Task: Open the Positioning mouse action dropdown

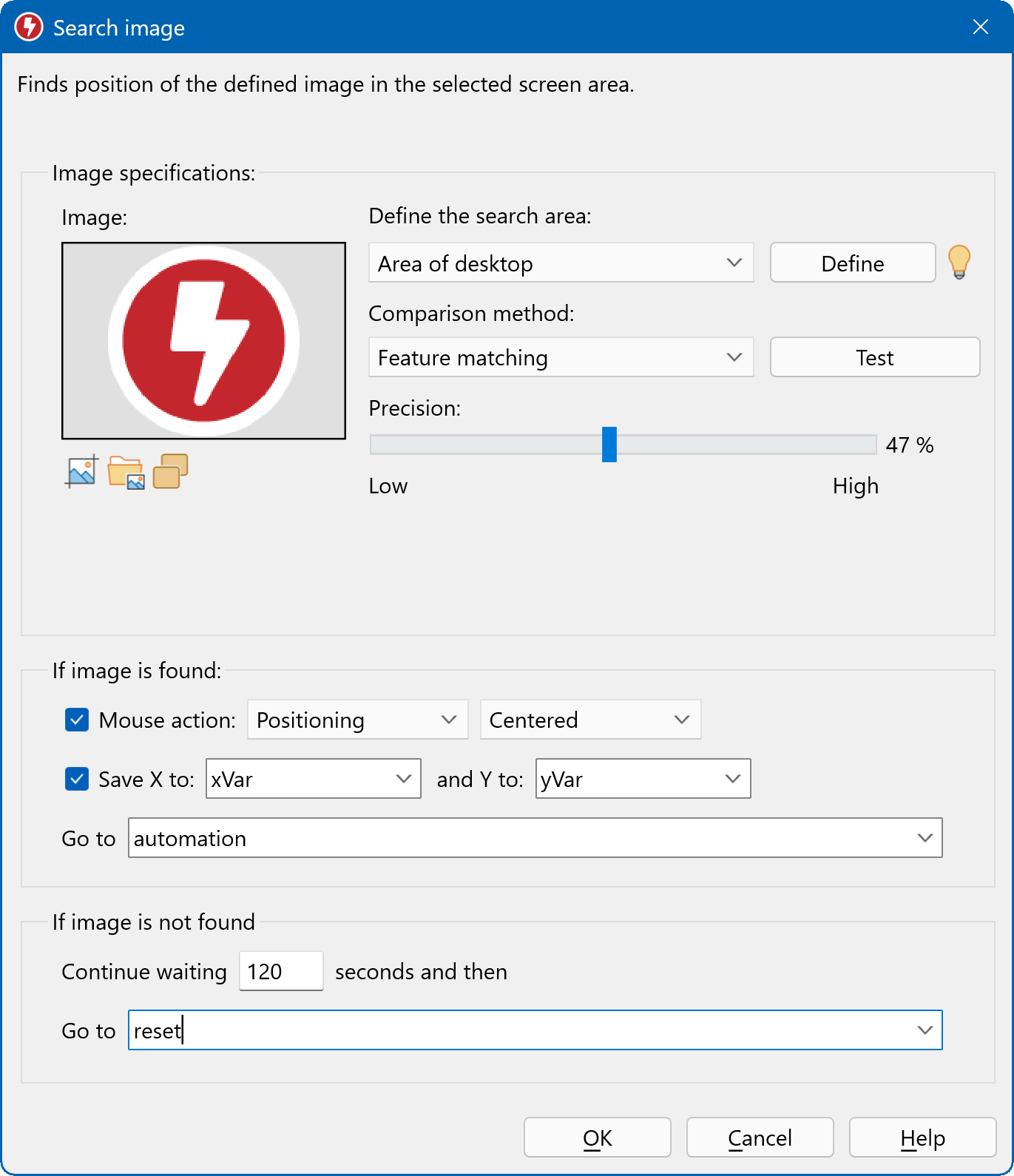Action: pyautogui.click(x=357, y=720)
